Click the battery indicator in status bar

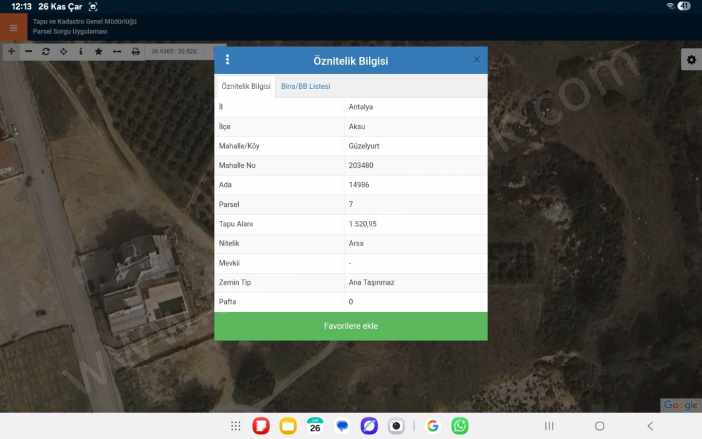coord(684,6)
